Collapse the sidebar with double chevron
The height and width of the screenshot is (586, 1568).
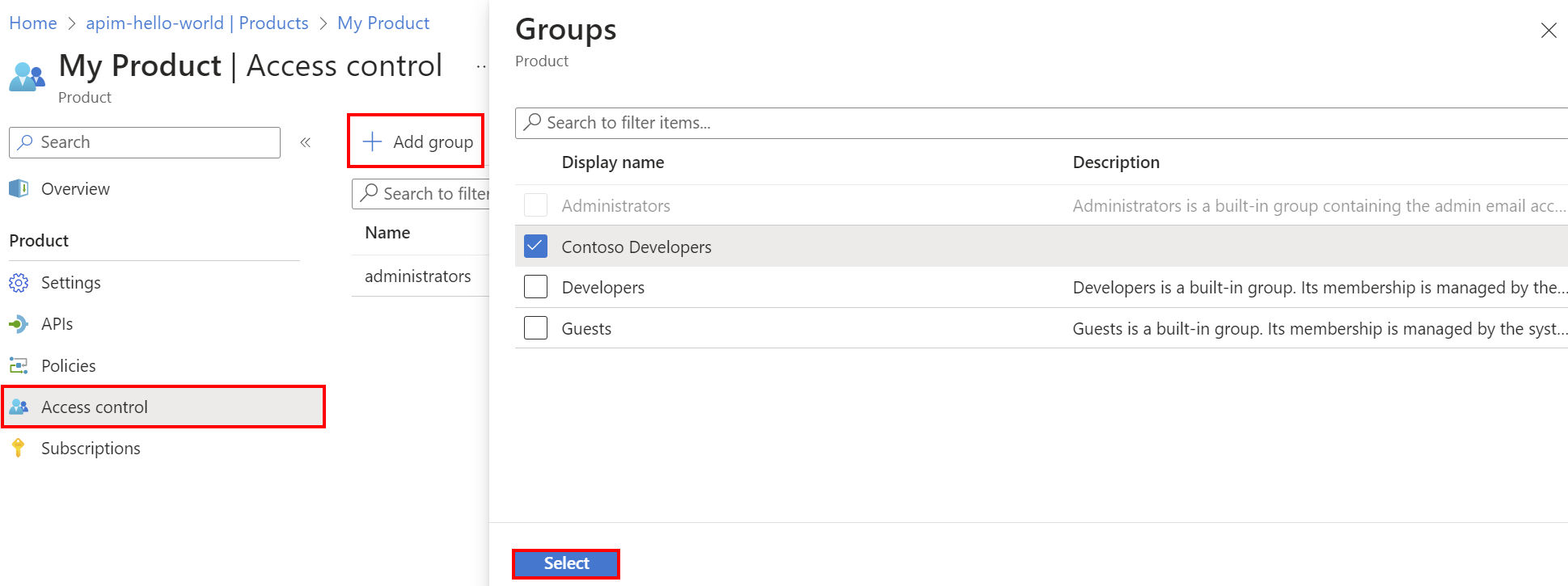tap(306, 142)
